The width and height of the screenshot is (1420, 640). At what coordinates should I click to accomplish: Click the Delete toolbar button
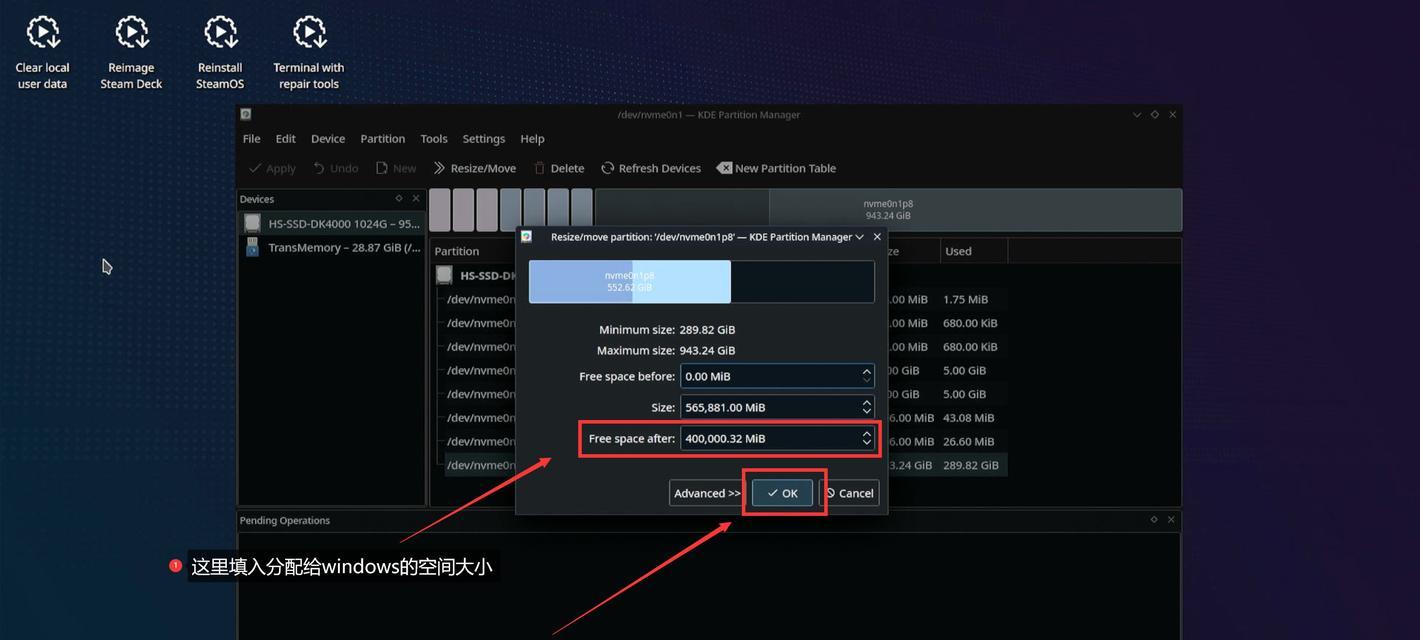coord(559,168)
